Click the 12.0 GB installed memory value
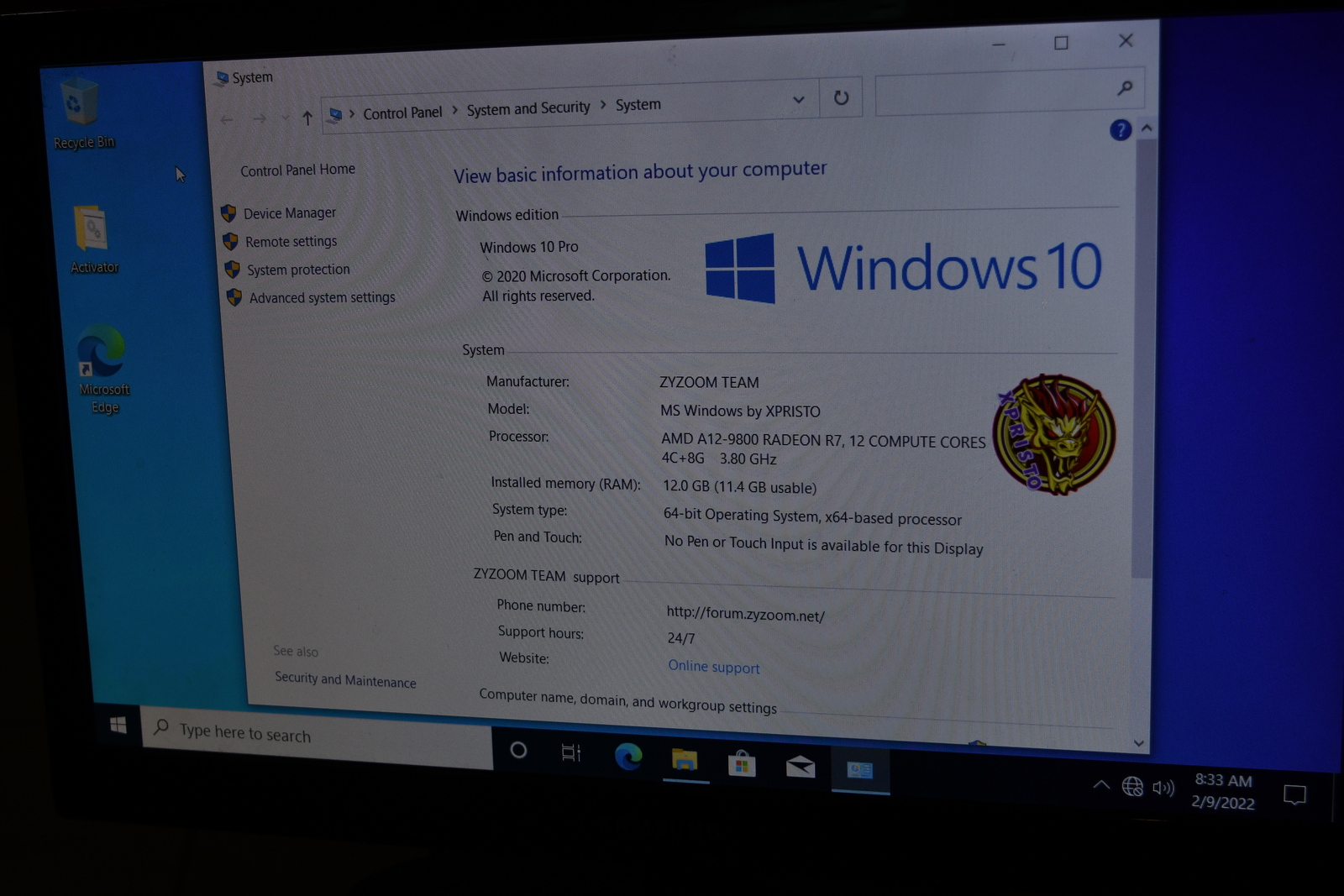Image resolution: width=1344 pixels, height=896 pixels. click(739, 486)
